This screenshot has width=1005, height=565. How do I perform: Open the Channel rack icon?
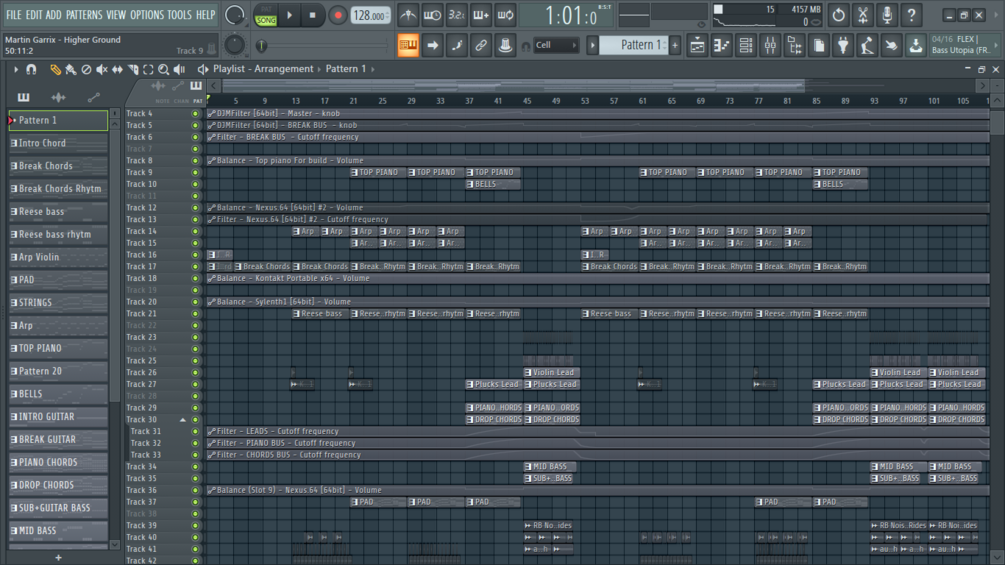(x=745, y=45)
